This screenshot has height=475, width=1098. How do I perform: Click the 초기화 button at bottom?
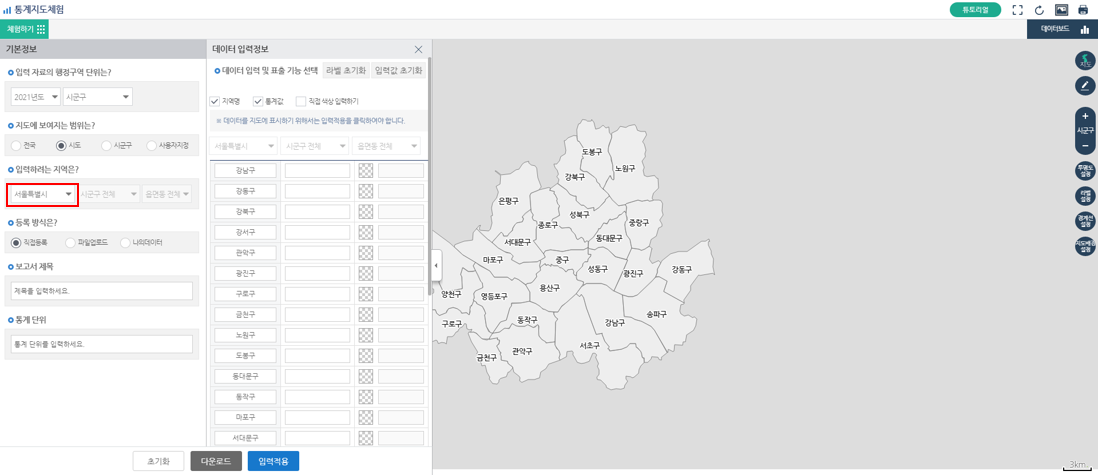[x=158, y=461]
